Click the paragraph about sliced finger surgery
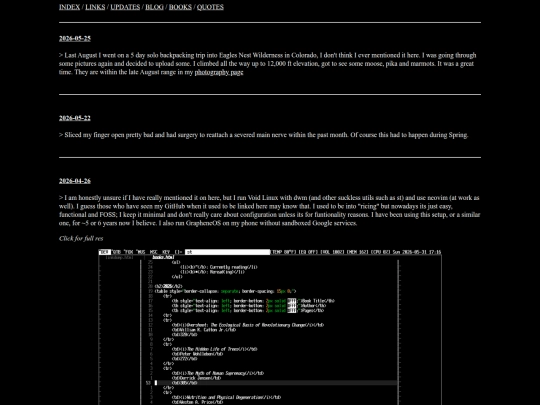540x405 pixels. tap(263, 135)
